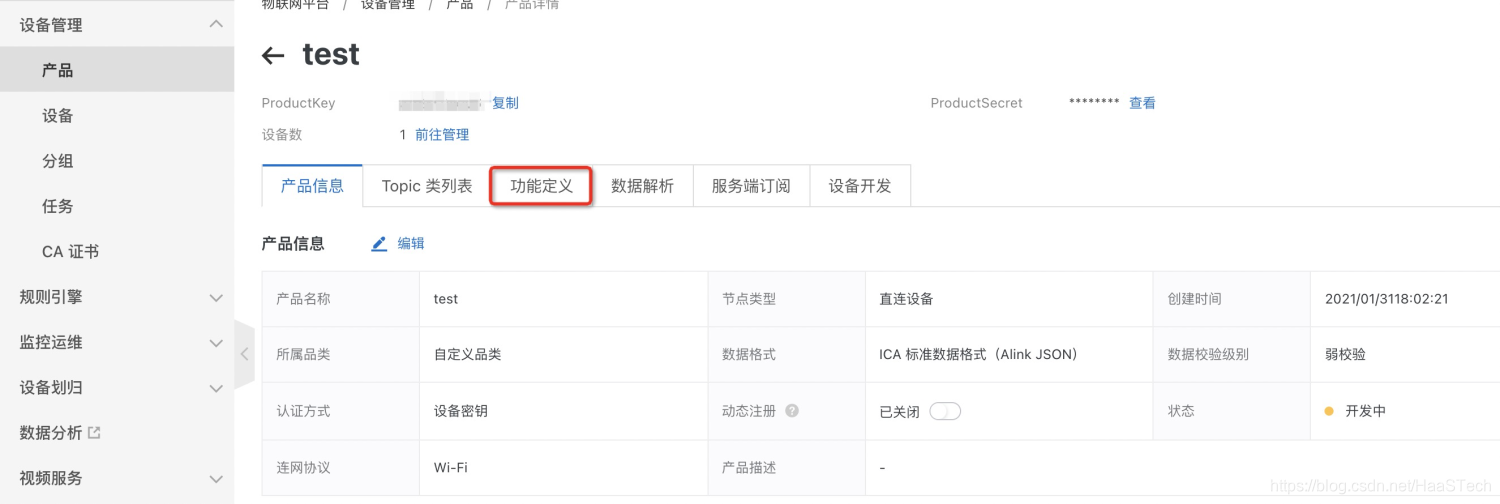
Task: Open 设备 in the sidebar
Action: [x=58, y=116]
